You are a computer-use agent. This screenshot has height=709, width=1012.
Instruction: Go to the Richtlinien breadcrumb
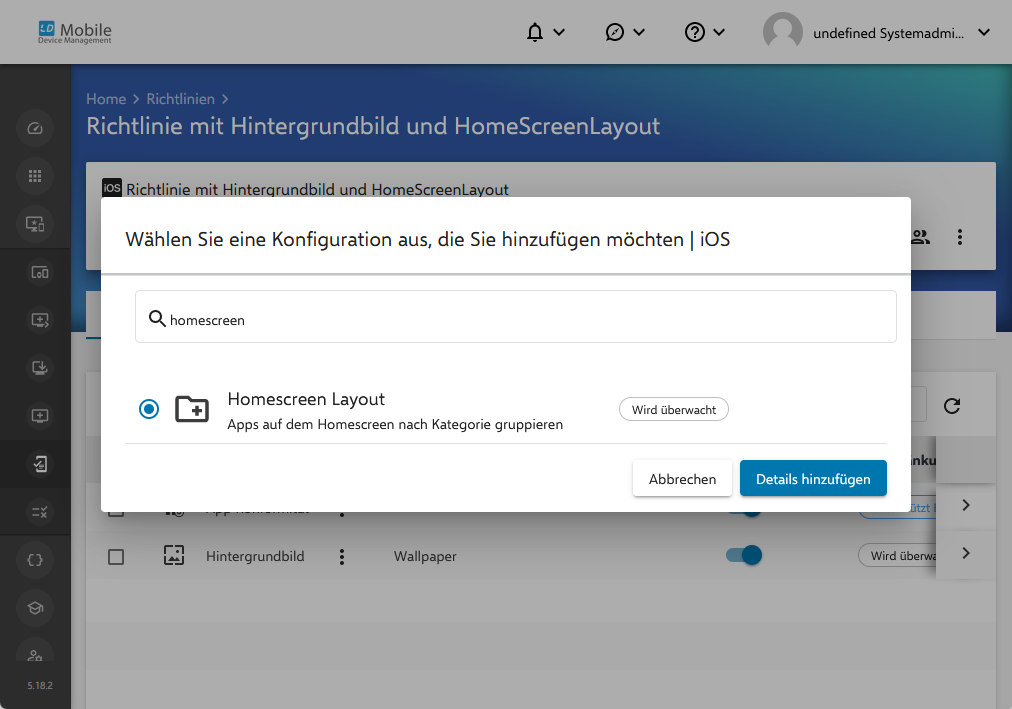pyautogui.click(x=181, y=99)
